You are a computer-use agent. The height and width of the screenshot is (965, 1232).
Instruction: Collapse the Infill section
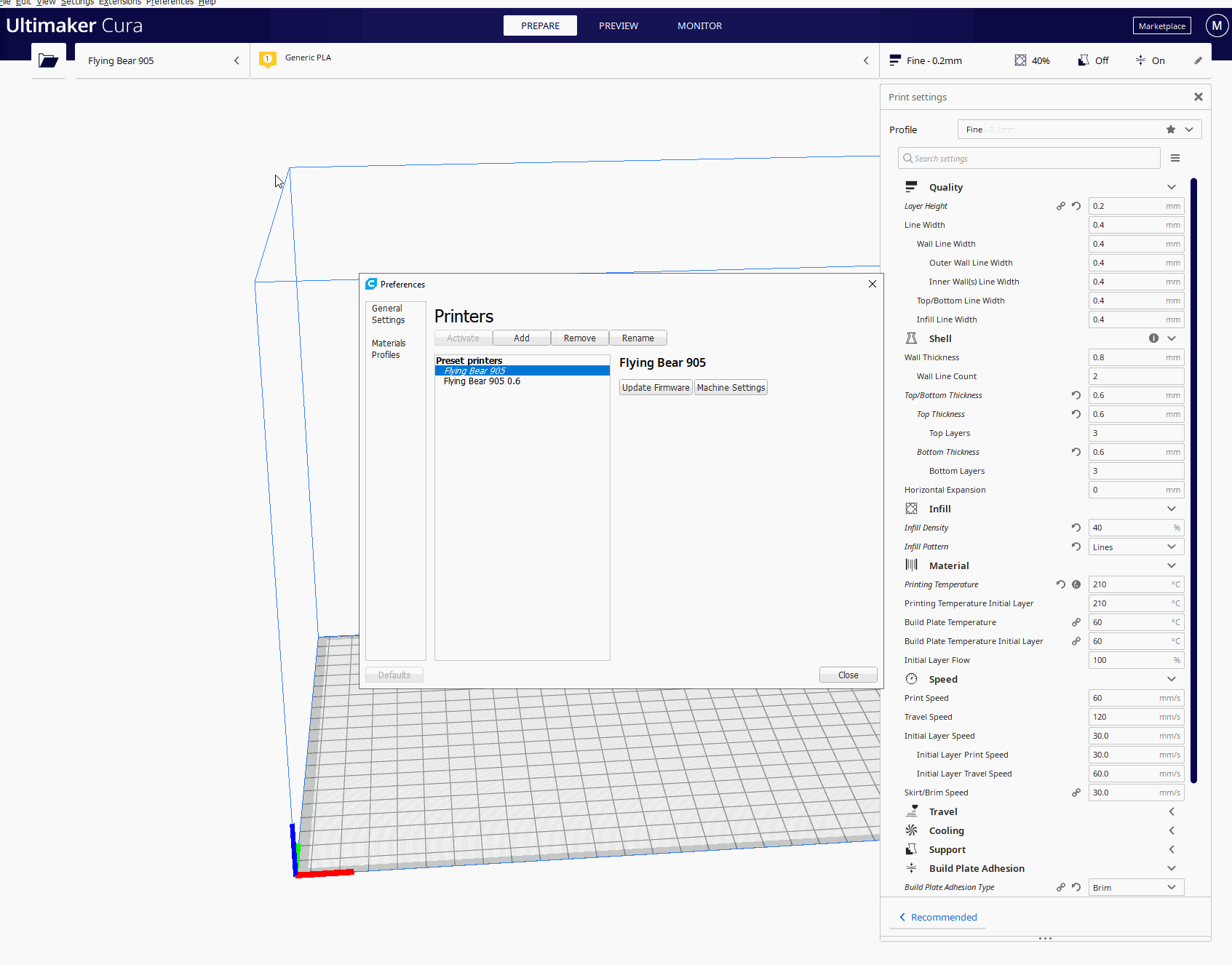click(x=1171, y=509)
